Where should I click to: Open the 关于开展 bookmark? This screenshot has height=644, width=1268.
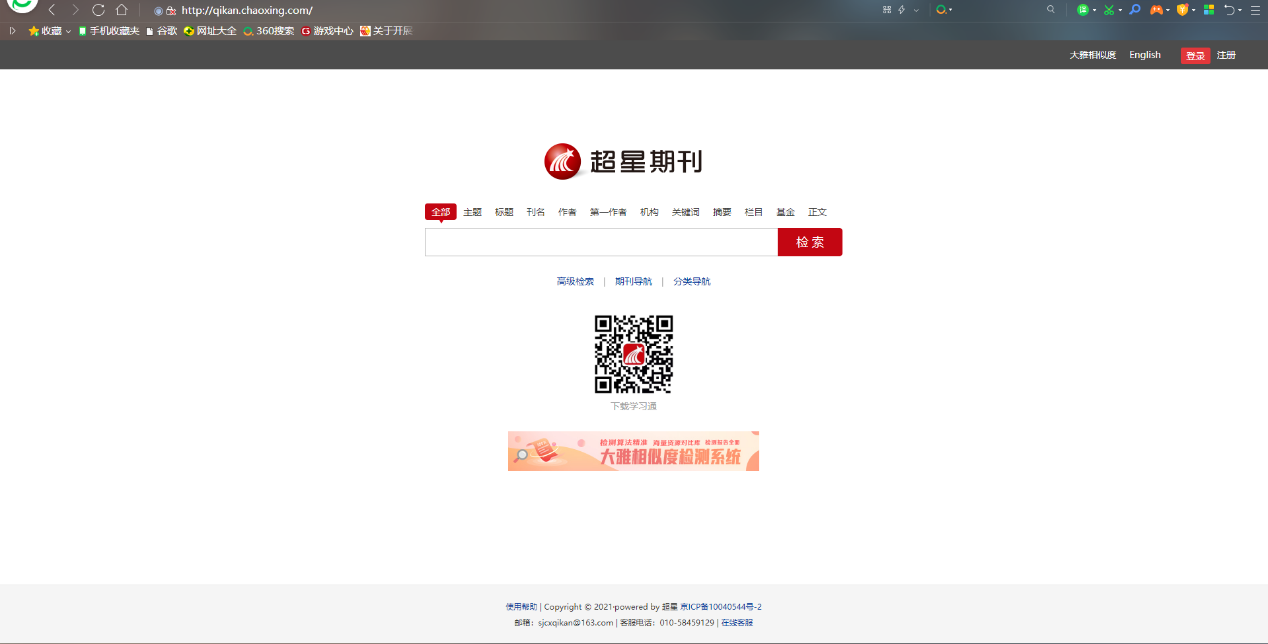[x=386, y=31]
